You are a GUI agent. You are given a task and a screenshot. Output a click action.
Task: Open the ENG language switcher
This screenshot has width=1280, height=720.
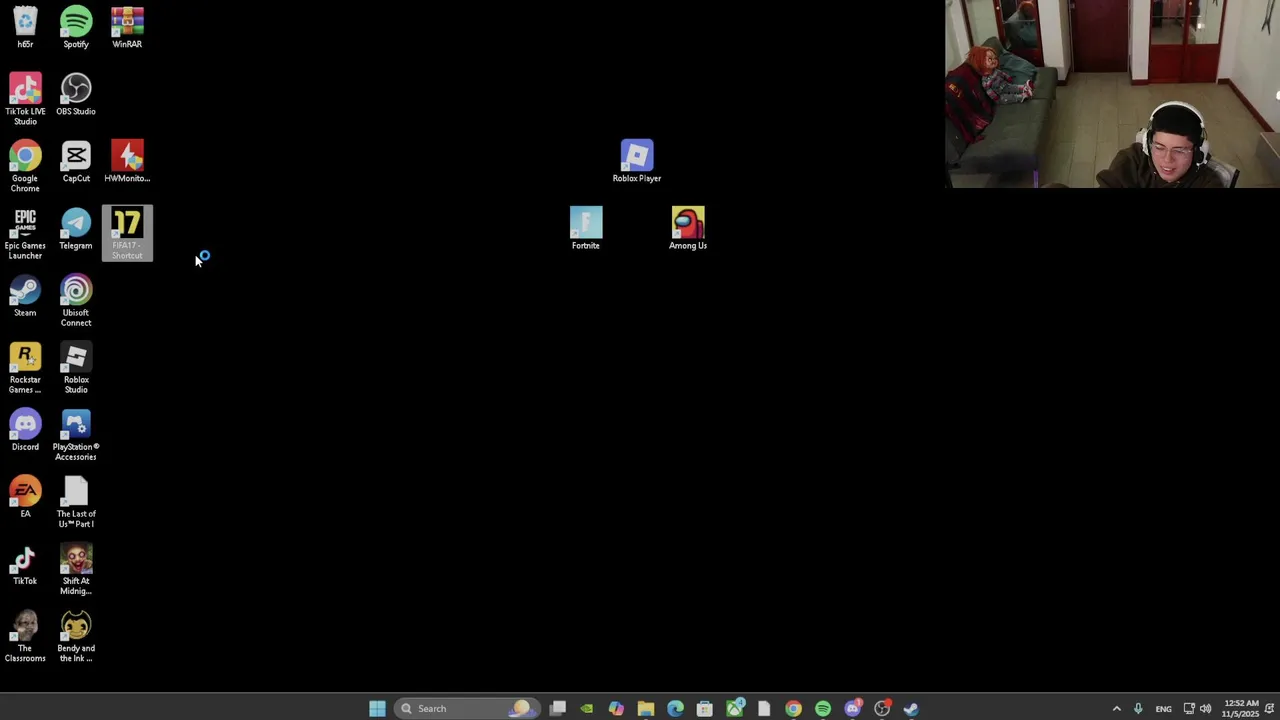[x=1163, y=709]
